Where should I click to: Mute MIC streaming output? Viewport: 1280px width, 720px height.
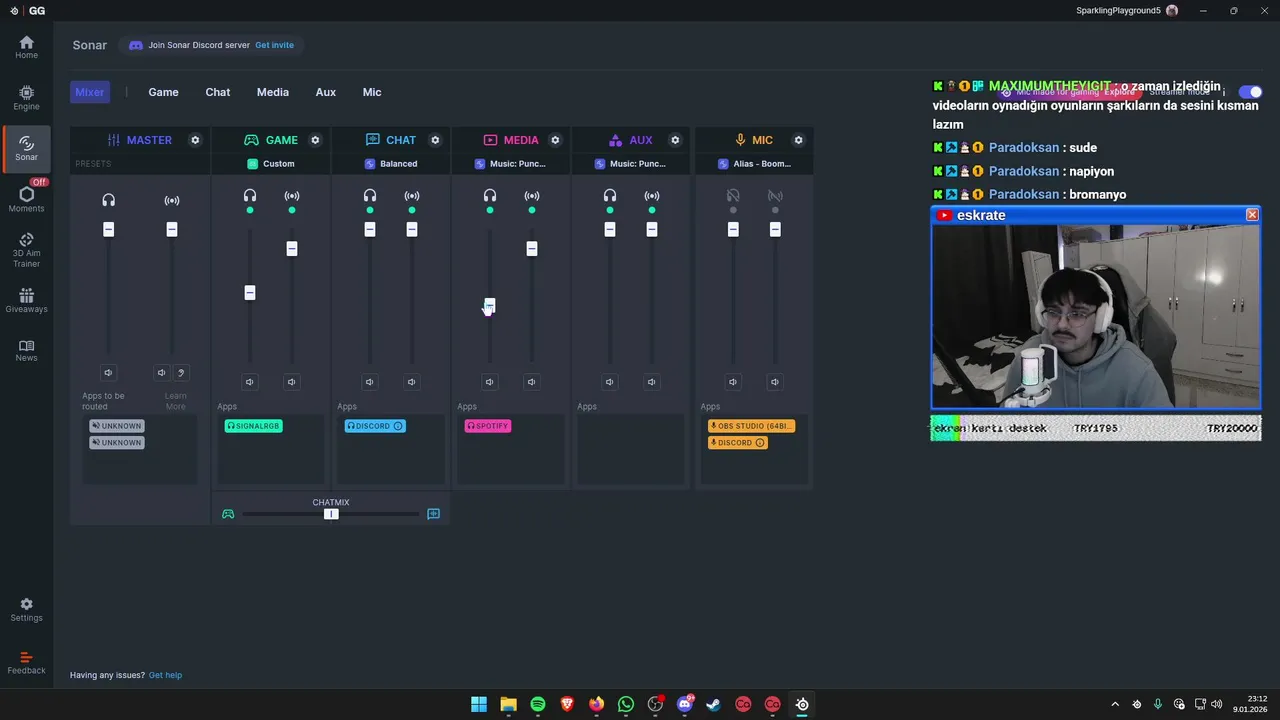(775, 382)
